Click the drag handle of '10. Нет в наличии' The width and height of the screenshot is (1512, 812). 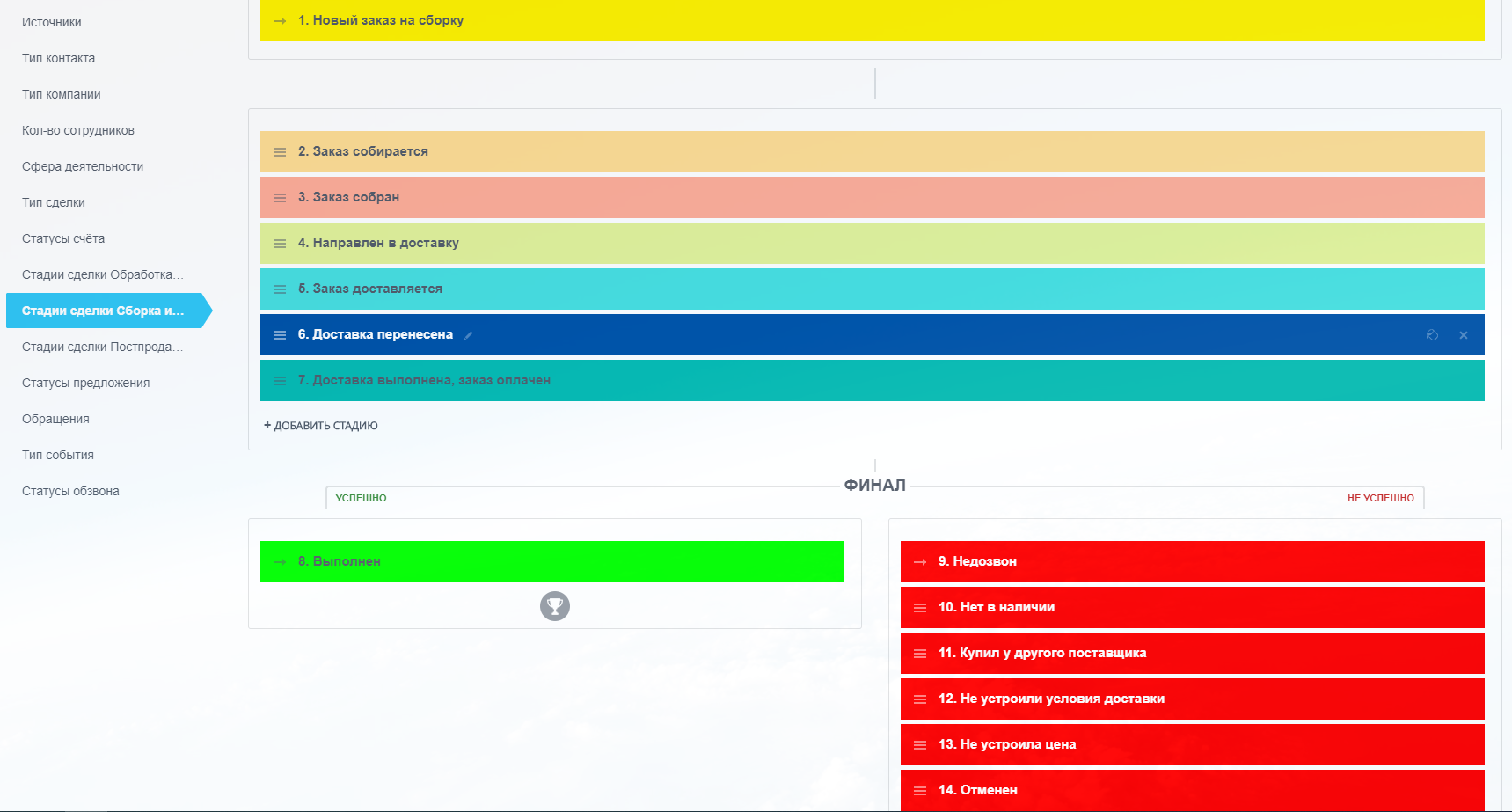(x=920, y=608)
